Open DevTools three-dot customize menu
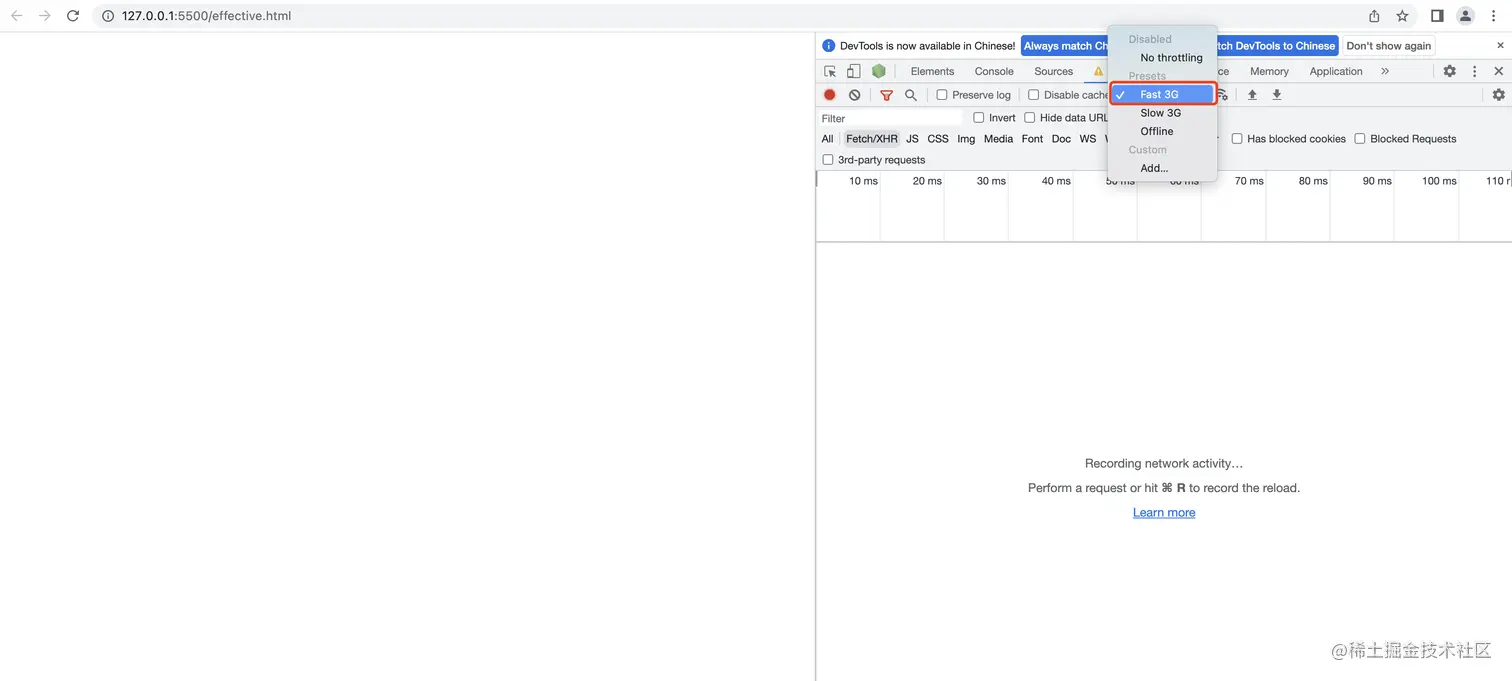Viewport: 1512px width, 681px height. [1474, 71]
